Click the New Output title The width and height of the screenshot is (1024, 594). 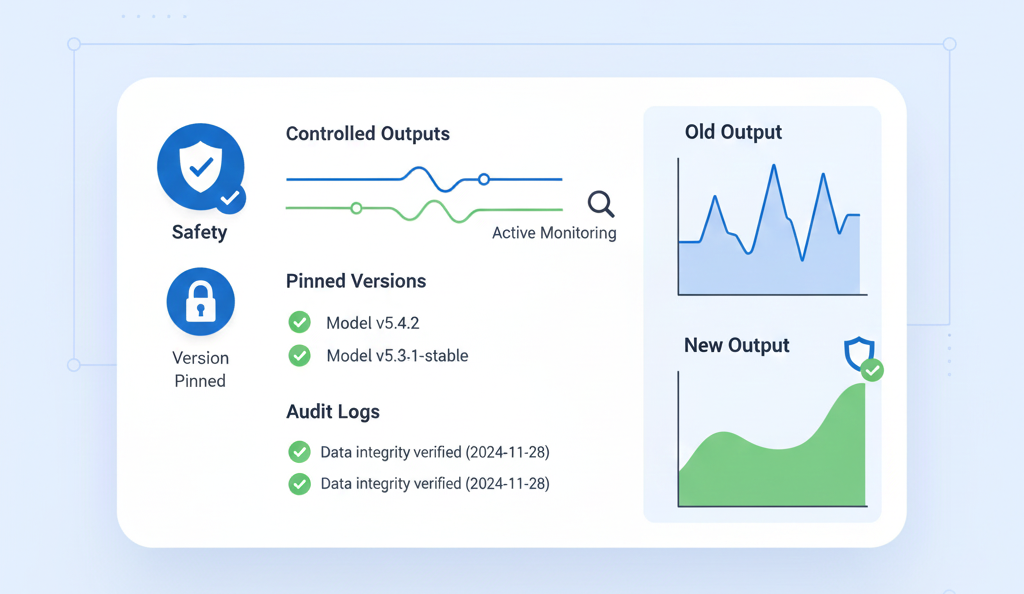737,345
